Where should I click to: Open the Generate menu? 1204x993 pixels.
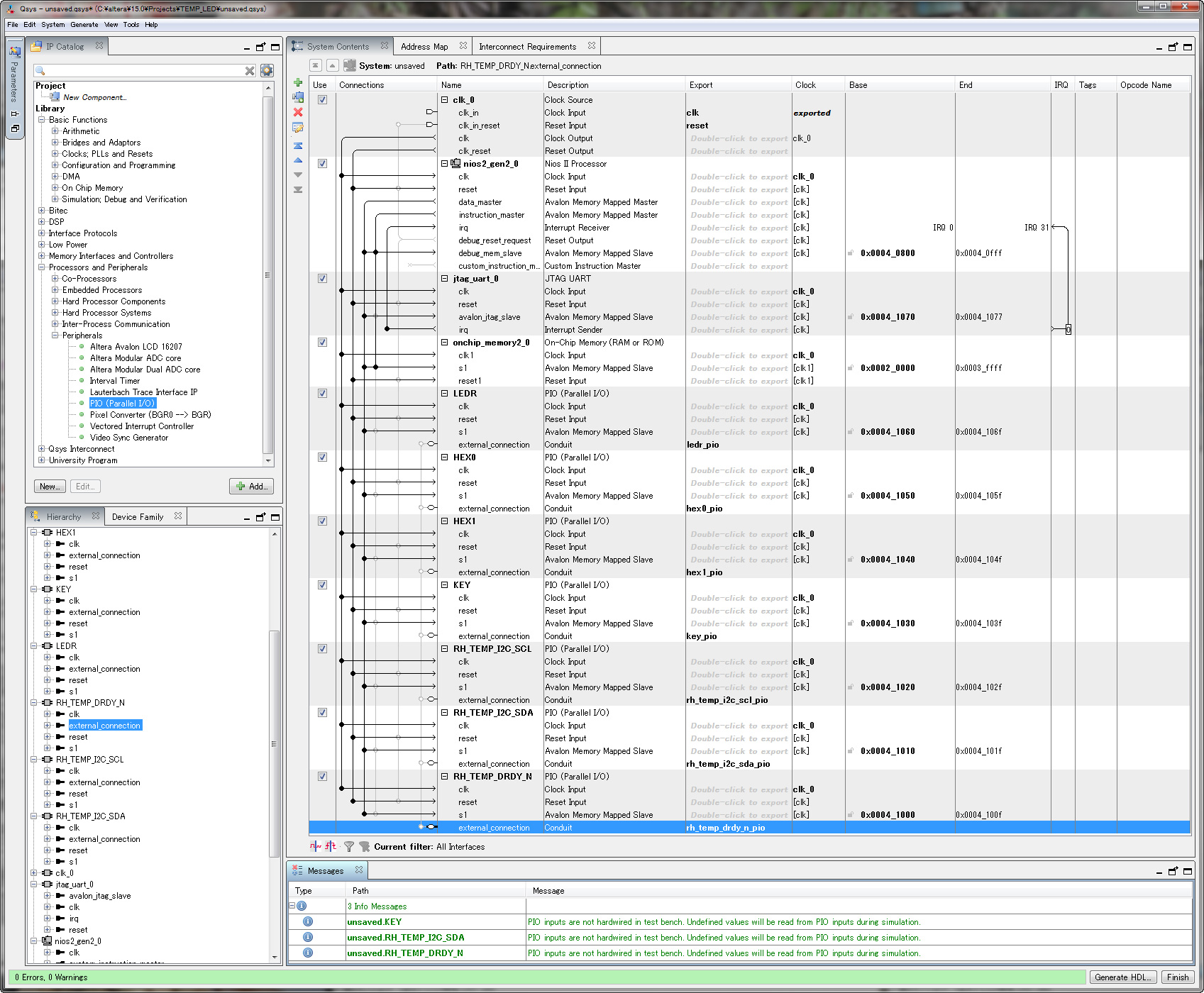84,25
